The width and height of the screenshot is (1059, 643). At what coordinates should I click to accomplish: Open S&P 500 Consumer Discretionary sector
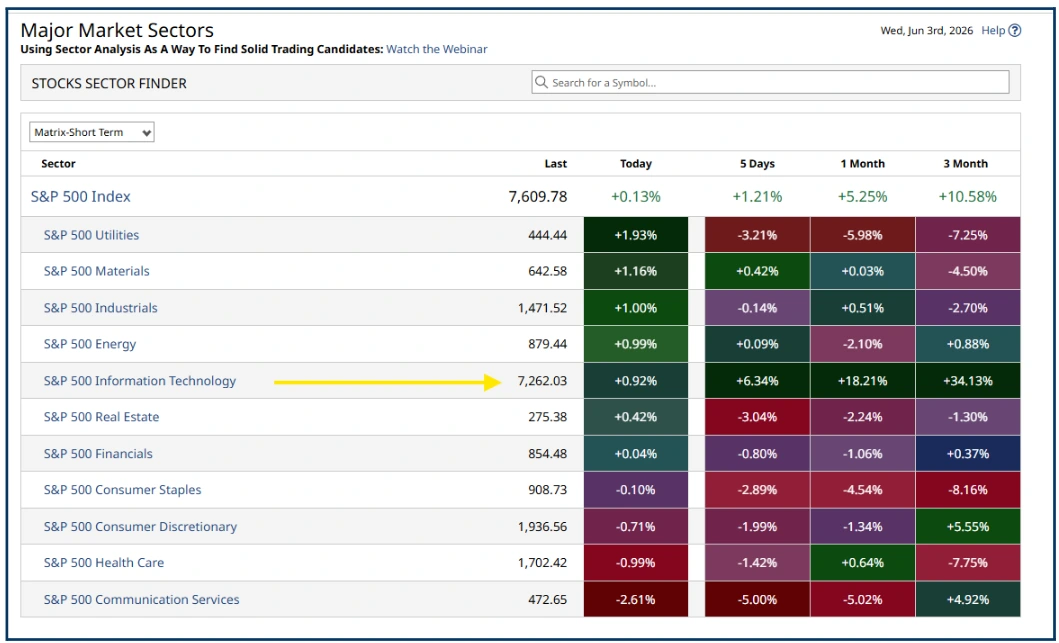[x=140, y=527]
